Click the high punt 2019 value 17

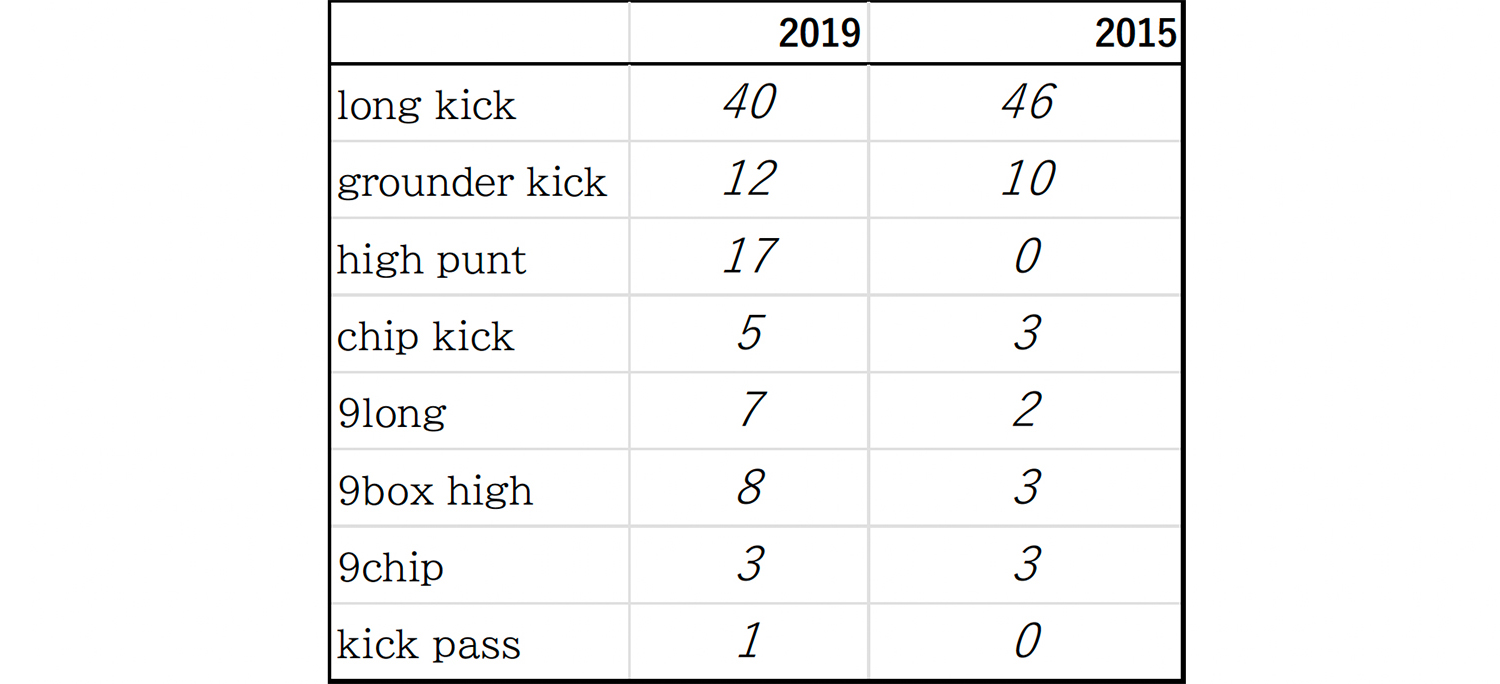[749, 257]
